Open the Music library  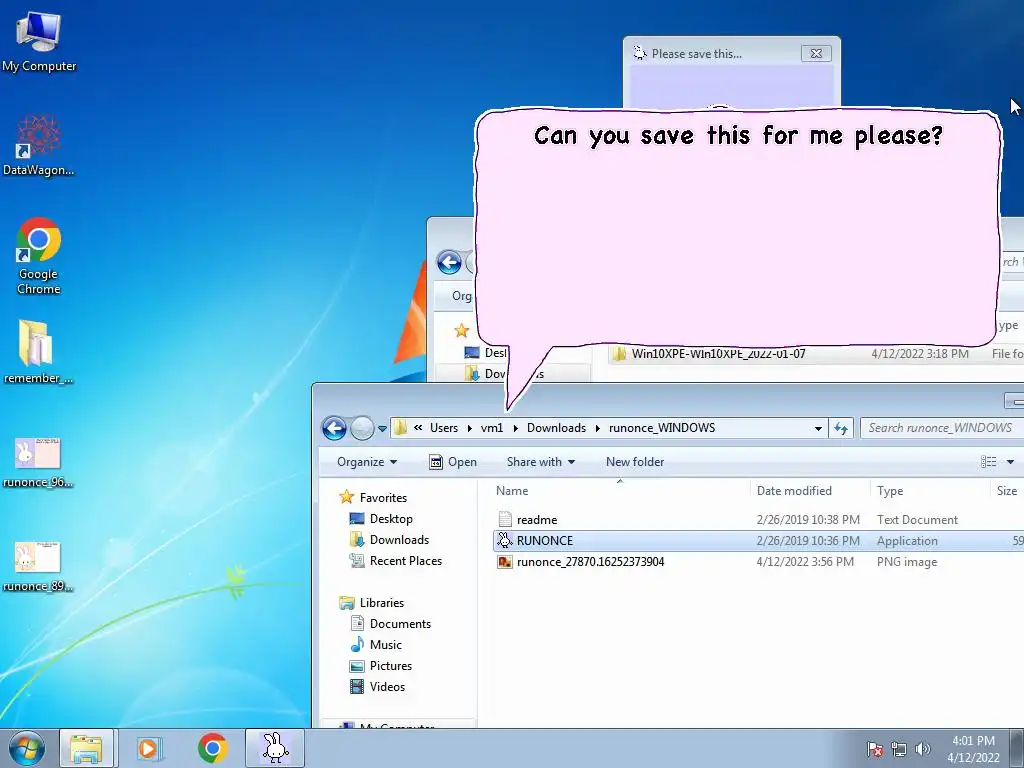(x=385, y=645)
